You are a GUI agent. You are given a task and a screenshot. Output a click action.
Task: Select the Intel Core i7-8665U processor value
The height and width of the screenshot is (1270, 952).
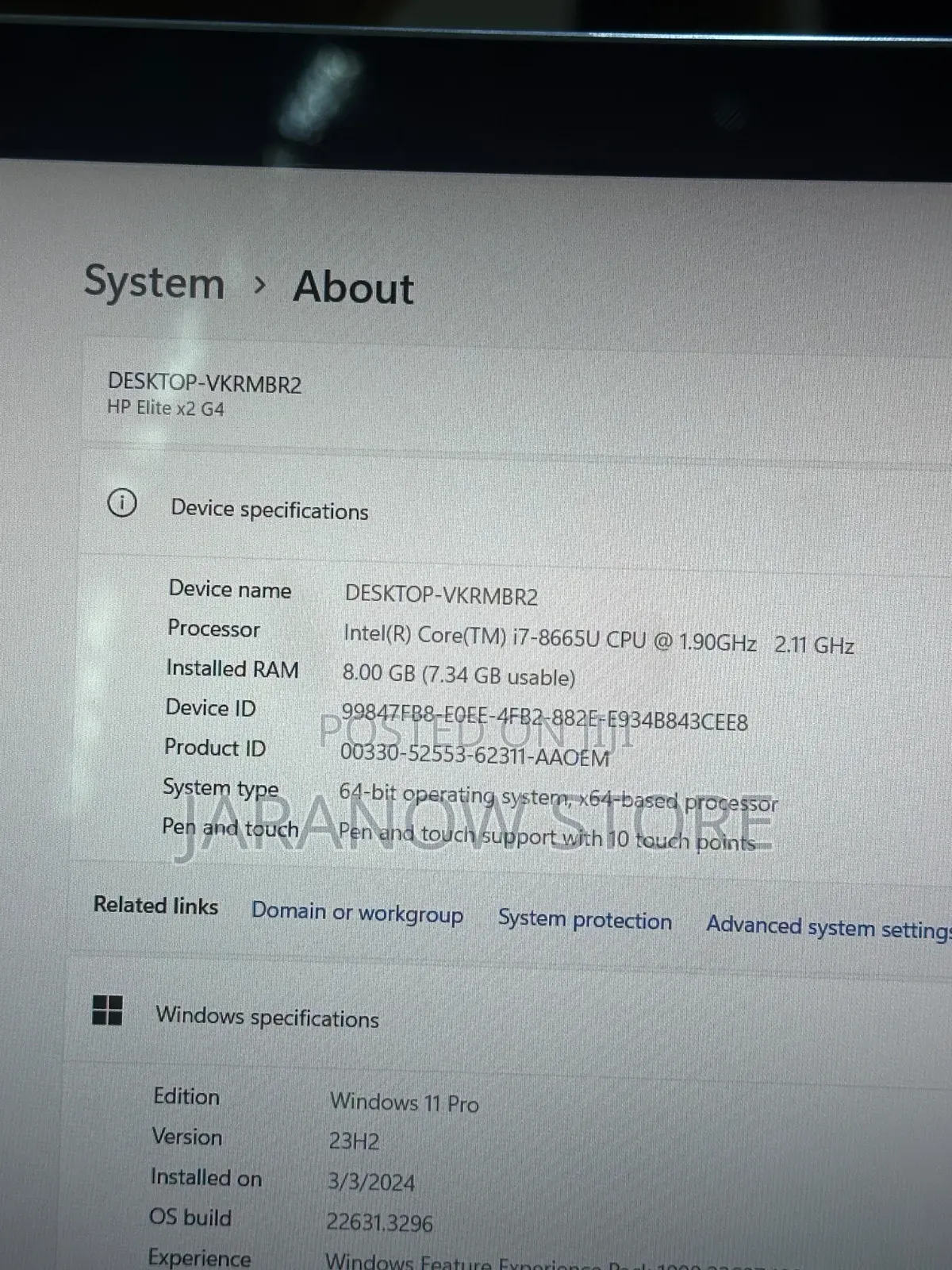tap(599, 639)
